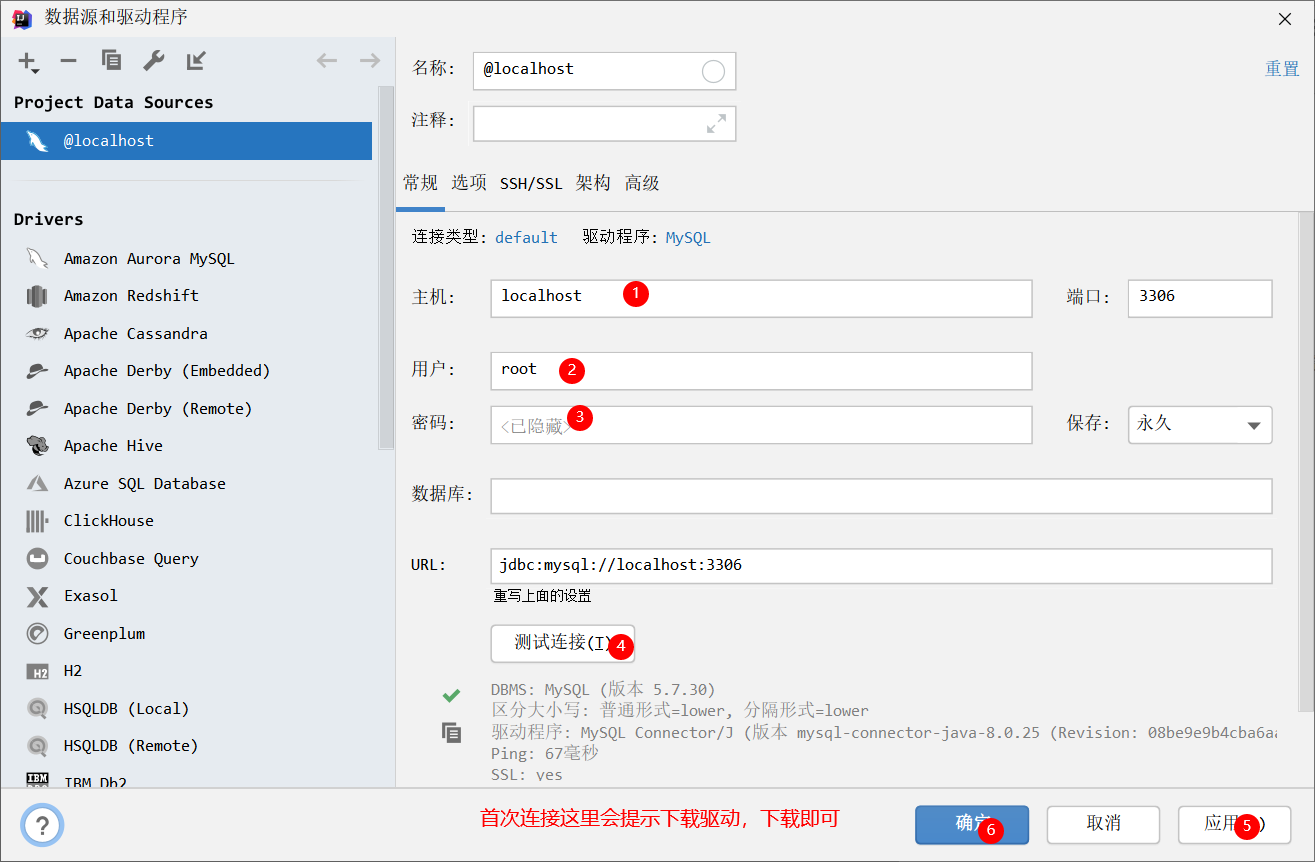The height and width of the screenshot is (862, 1315).
Task: Open help with question mark icon
Action: [x=42, y=826]
